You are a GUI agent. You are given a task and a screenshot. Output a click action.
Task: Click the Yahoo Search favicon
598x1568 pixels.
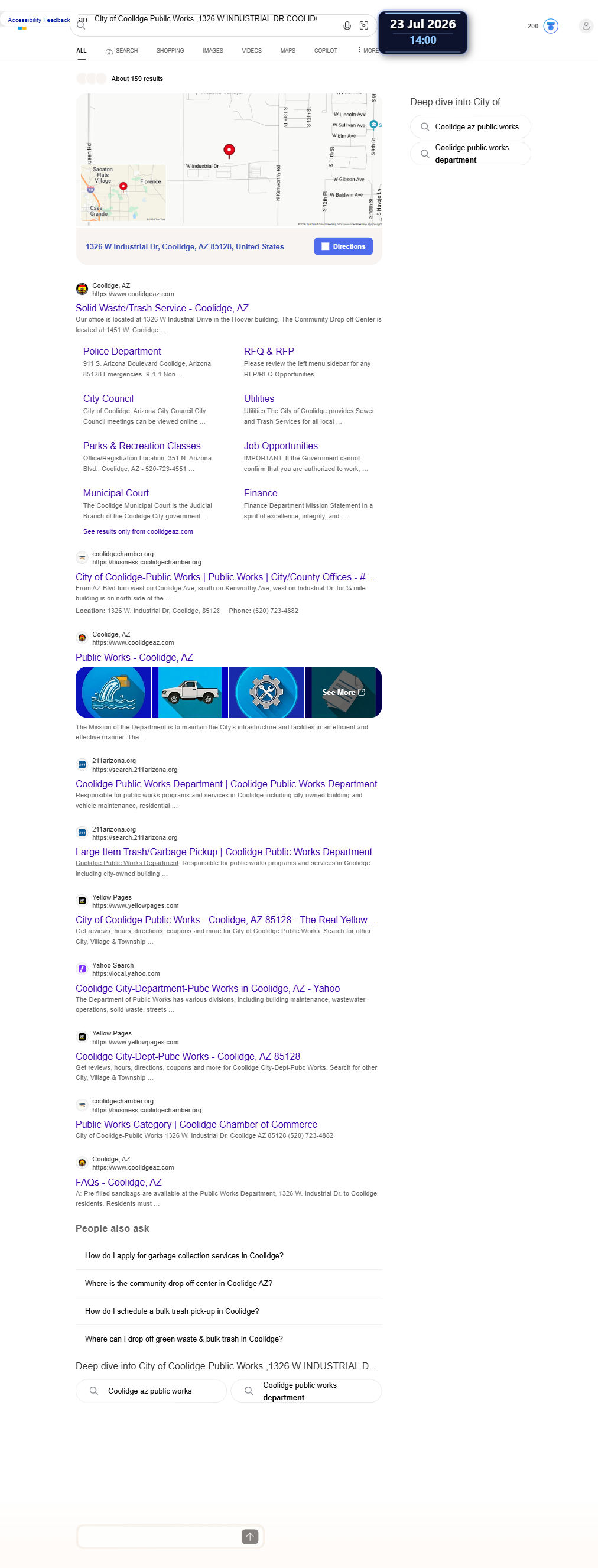(x=82, y=969)
